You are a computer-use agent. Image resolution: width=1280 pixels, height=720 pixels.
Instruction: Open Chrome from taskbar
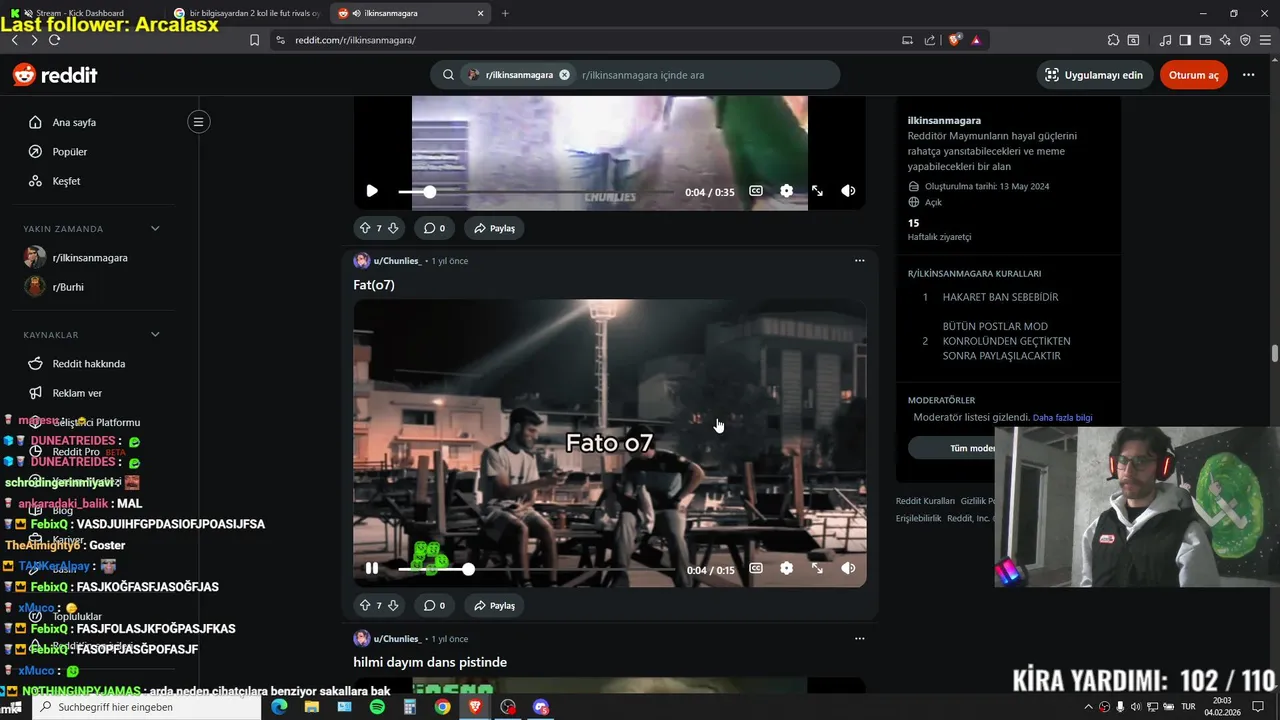[442, 707]
